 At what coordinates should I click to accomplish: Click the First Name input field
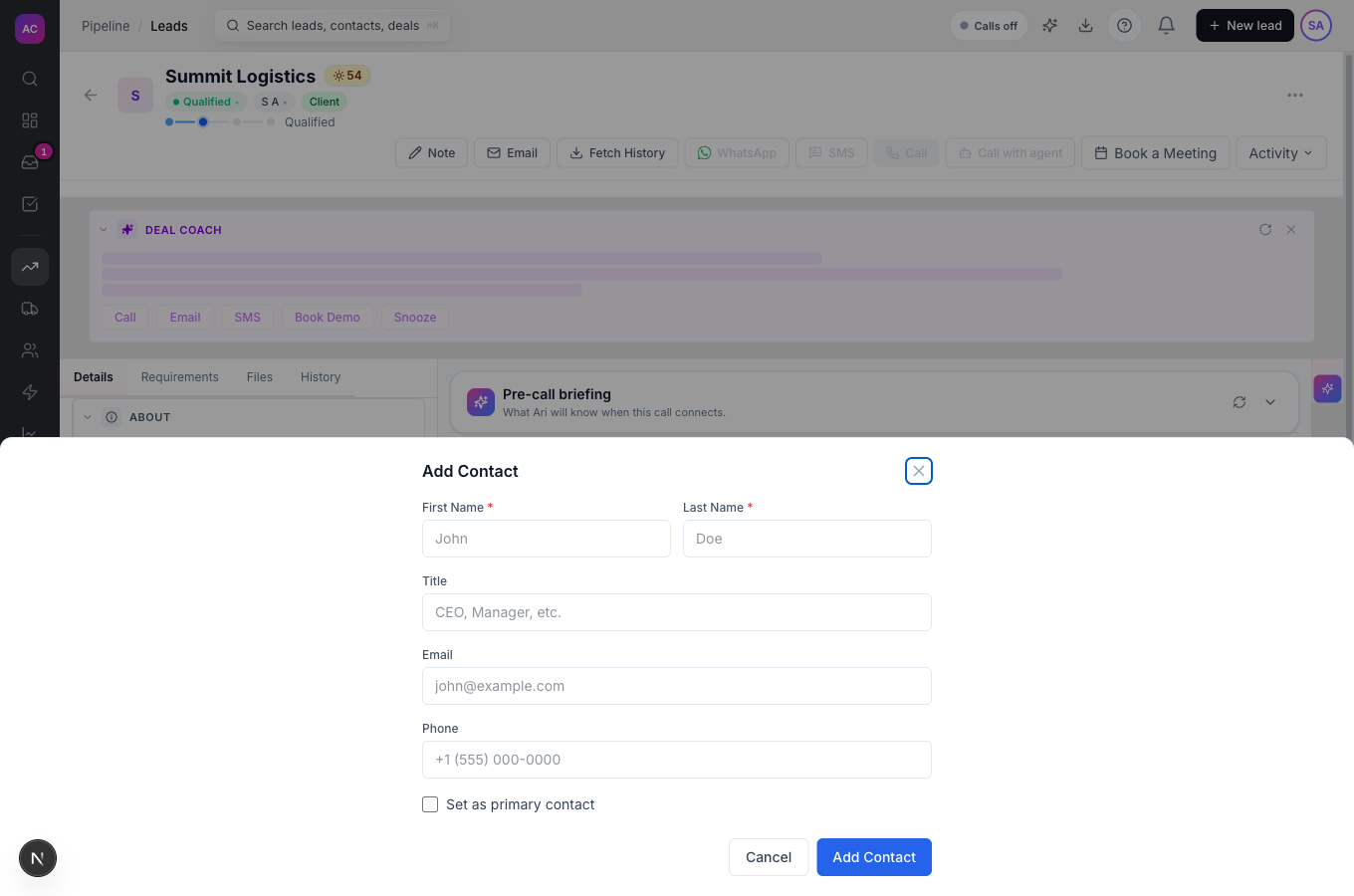[x=547, y=539]
